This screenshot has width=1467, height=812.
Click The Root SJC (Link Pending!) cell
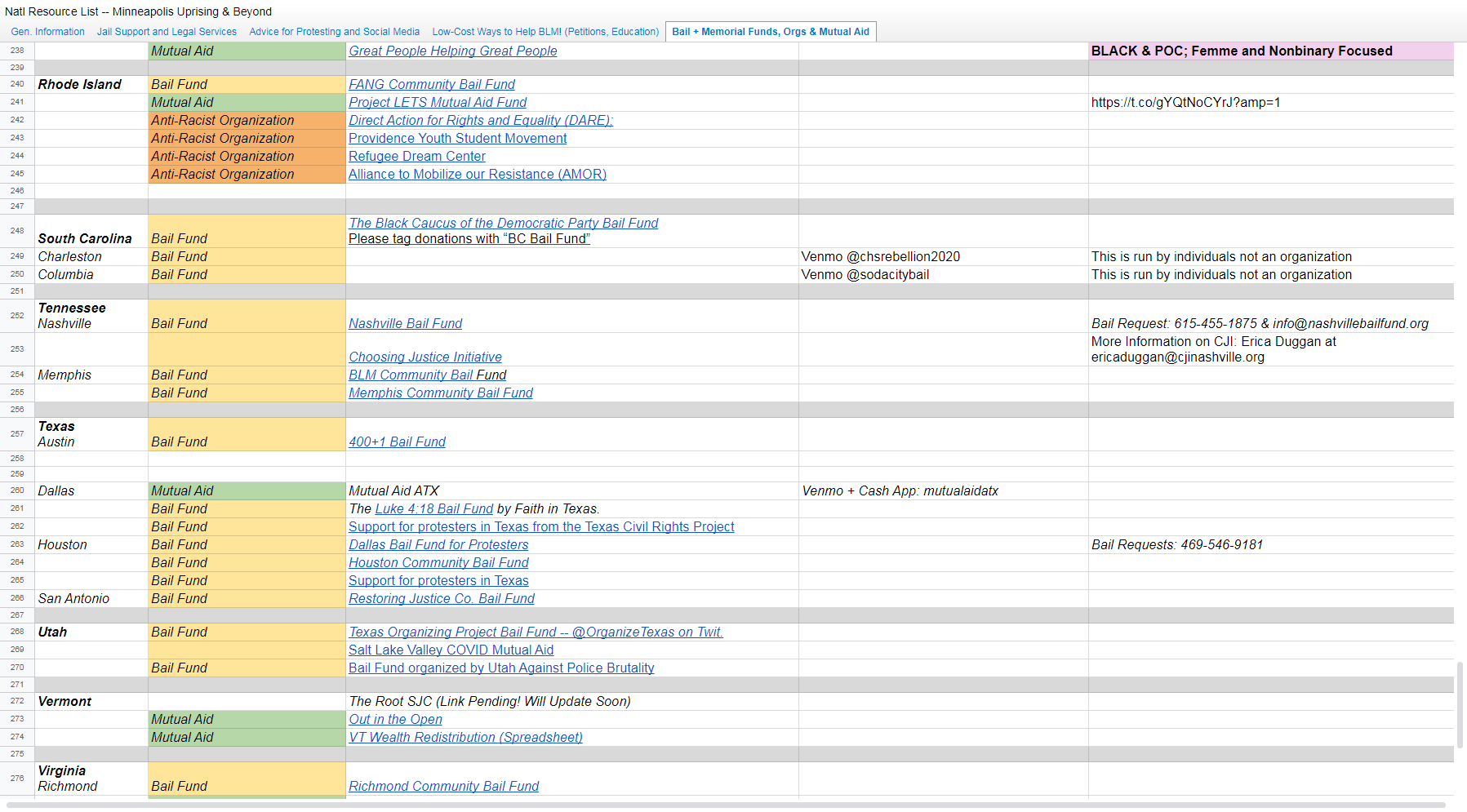572,701
